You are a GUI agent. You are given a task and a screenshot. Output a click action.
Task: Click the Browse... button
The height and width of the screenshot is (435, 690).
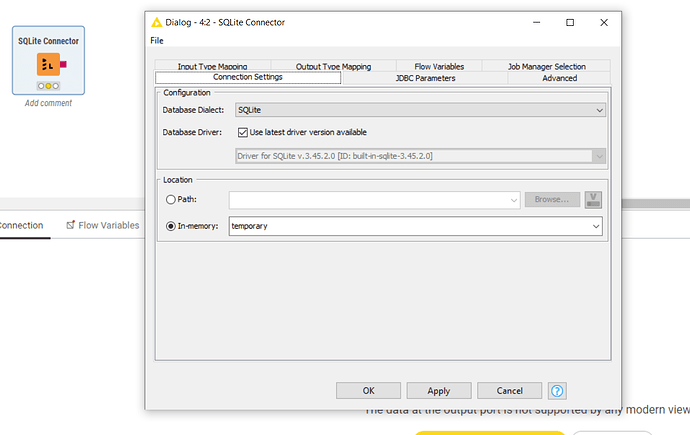[552, 200]
